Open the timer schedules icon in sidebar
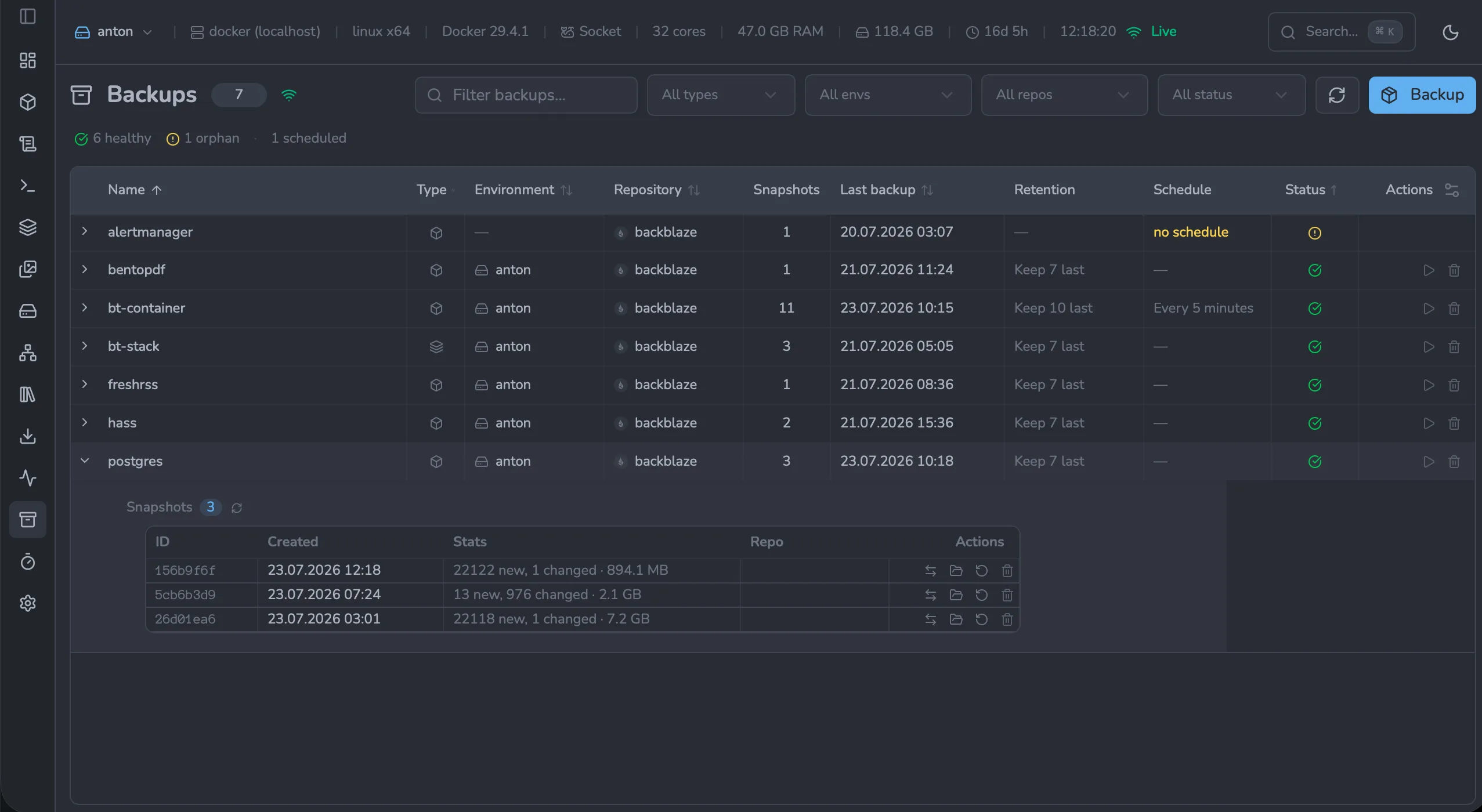Image resolution: width=1482 pixels, height=812 pixels. click(28, 561)
